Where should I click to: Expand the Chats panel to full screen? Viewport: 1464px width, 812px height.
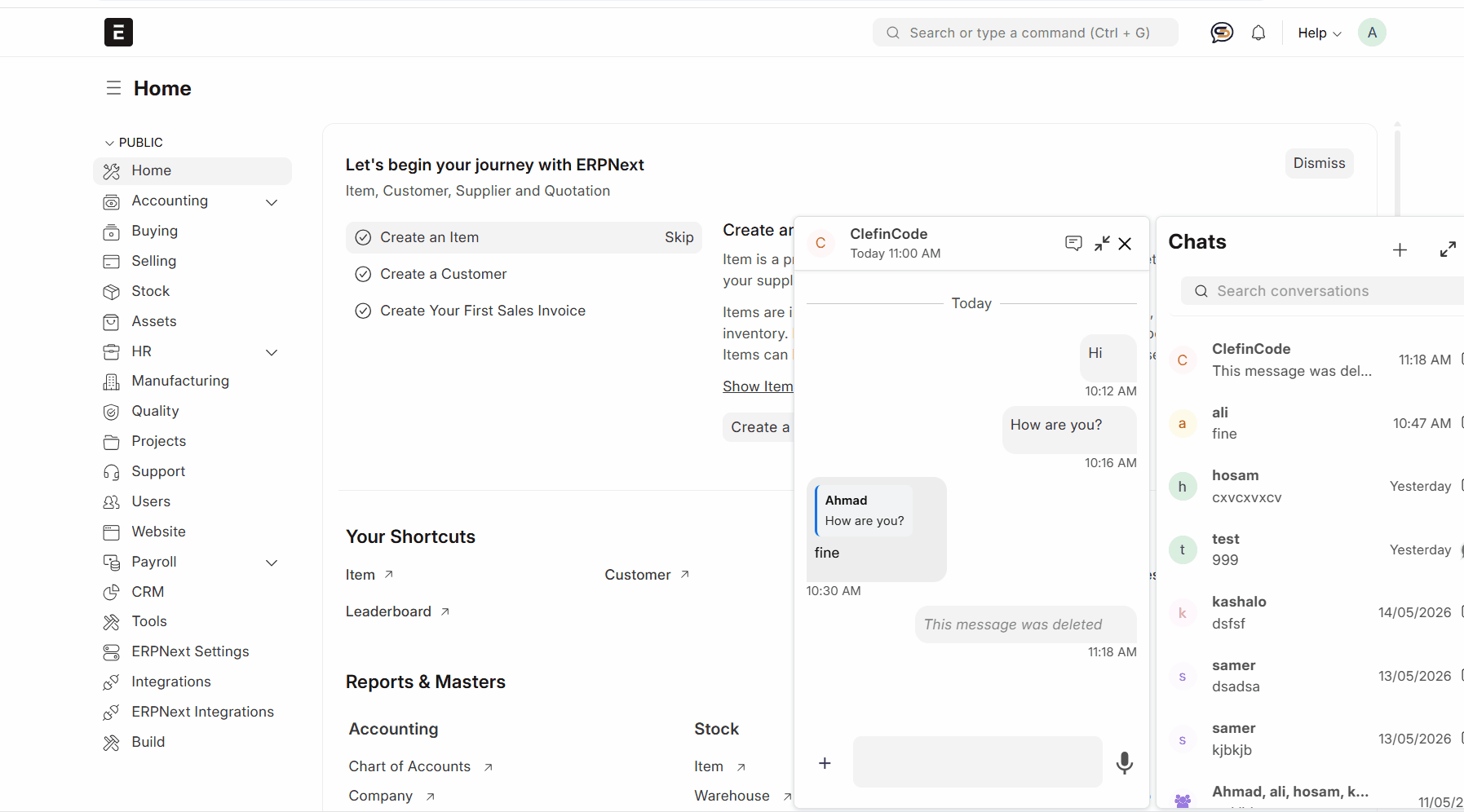tap(1448, 249)
